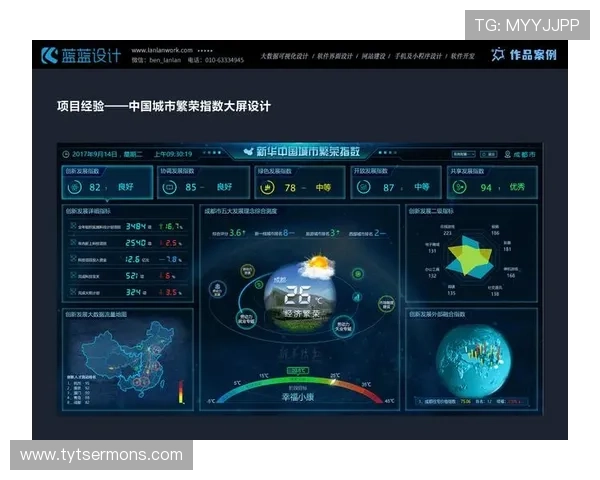Screen dimensions: 600x480
Task: Click the sun and cloud weather icon
Action: tap(317, 266)
